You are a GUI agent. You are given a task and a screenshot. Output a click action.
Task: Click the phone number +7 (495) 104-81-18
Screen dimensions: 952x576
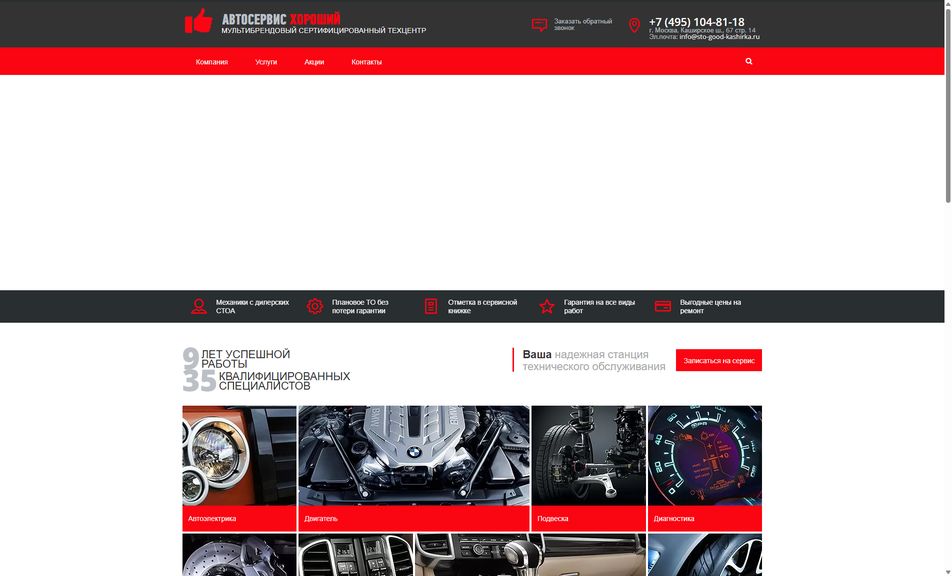point(696,22)
